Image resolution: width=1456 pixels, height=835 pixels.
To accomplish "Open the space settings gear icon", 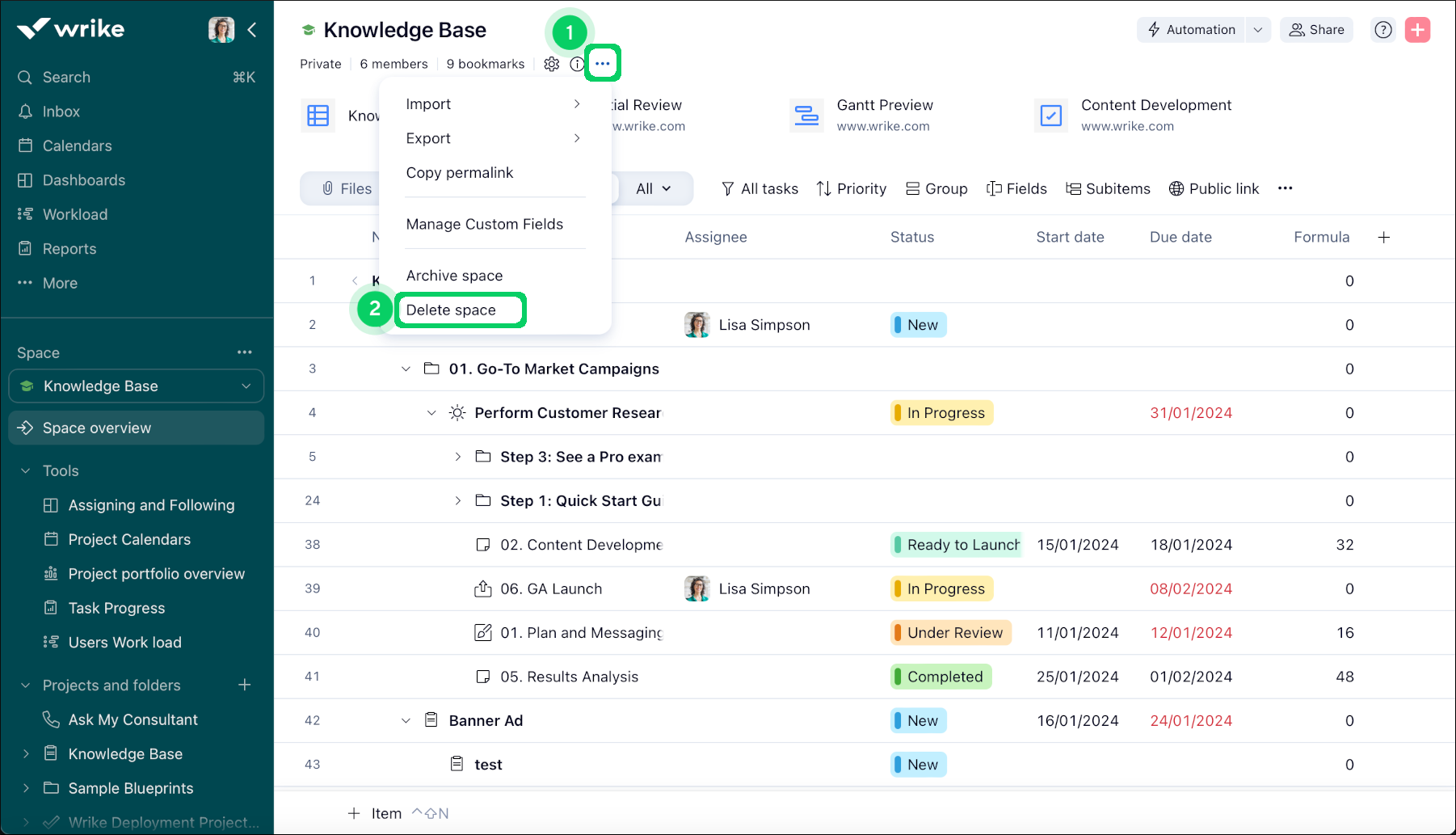I will (x=552, y=64).
